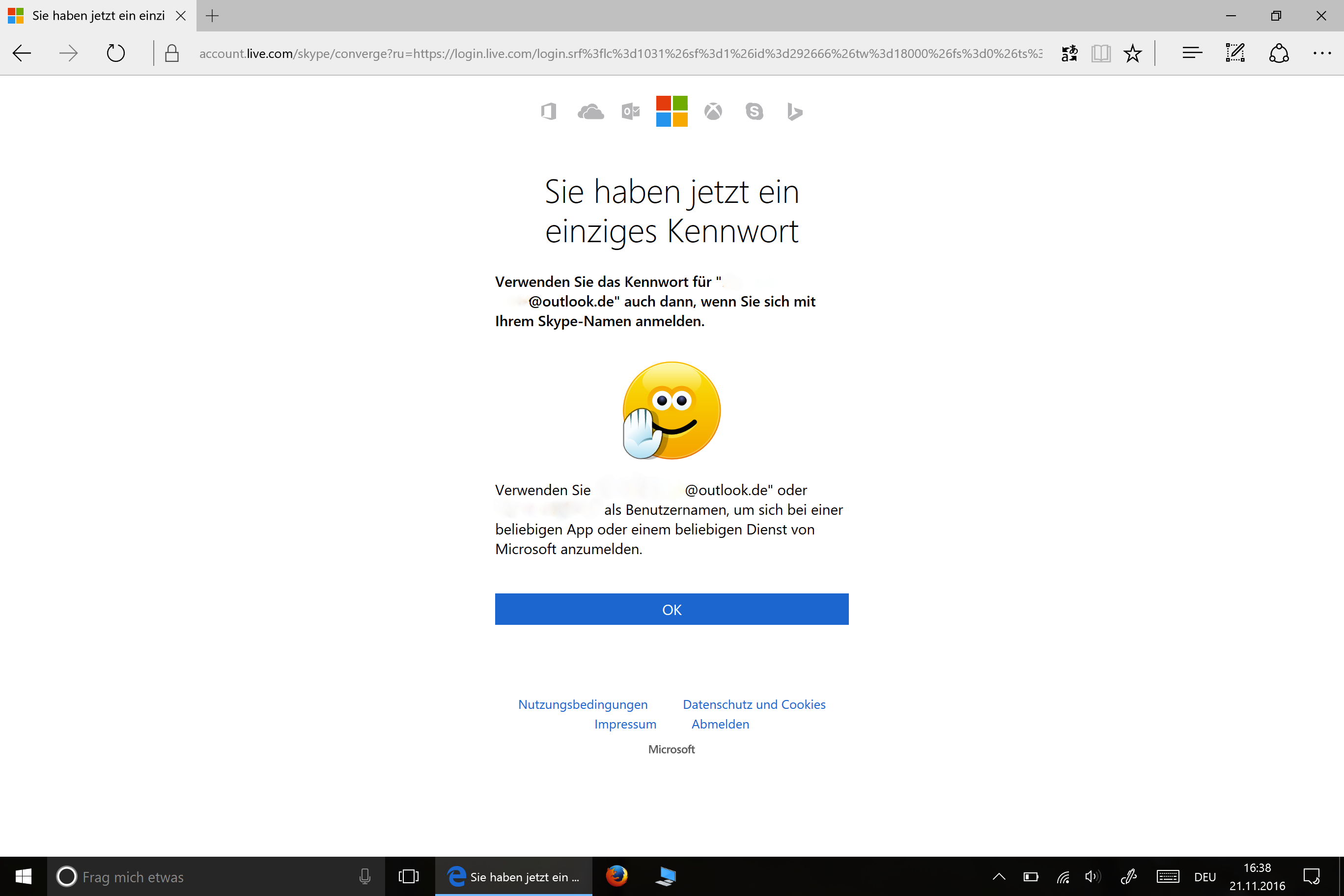Image resolution: width=1344 pixels, height=896 pixels.
Task: Select the 'Sie haben jetzt ein einzi' tab
Action: [98, 15]
